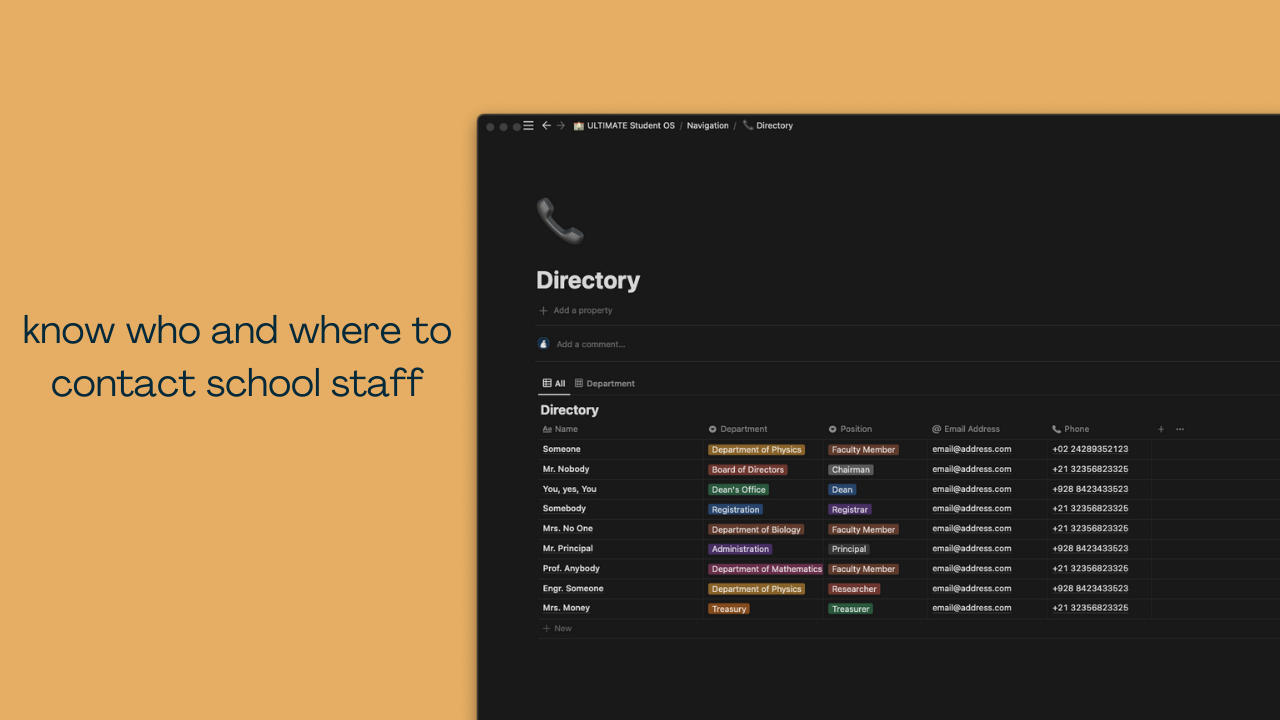Click the Add a comment field
Image resolution: width=1280 pixels, height=720 pixels.
(x=591, y=344)
